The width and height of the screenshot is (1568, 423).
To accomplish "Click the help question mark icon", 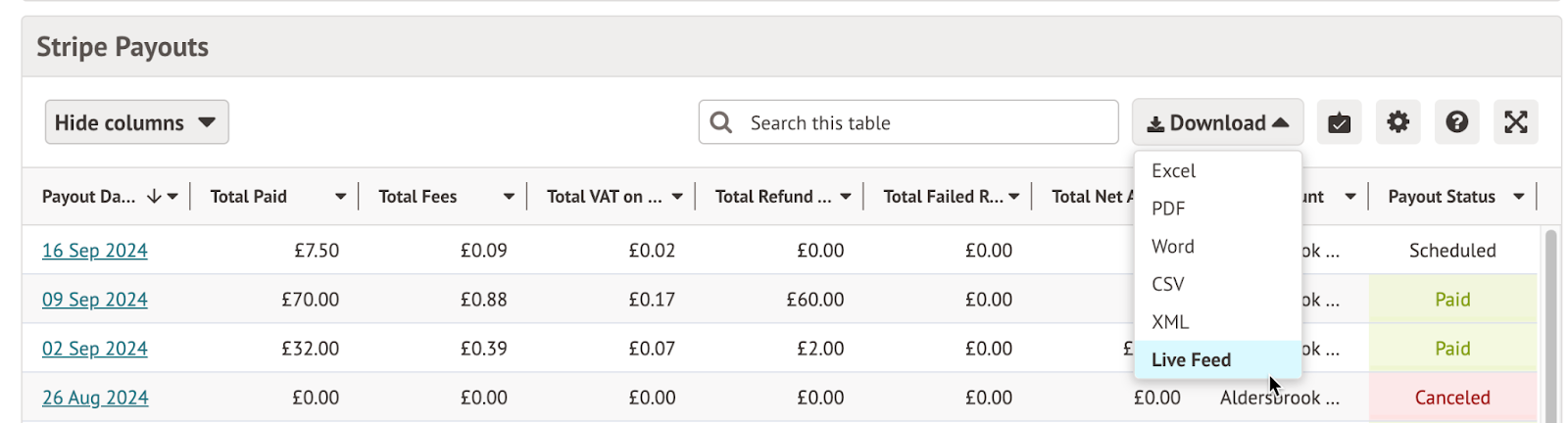I will click(1456, 122).
